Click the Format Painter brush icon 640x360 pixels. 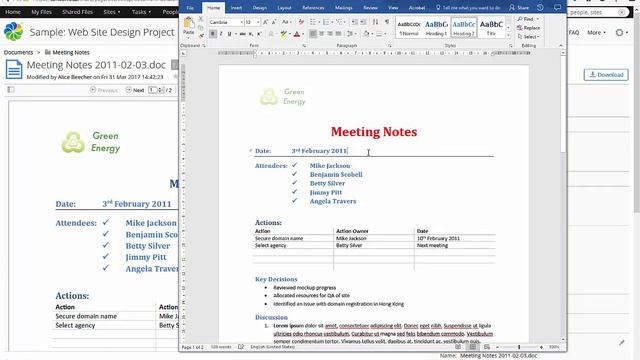pyautogui.click(x=200, y=36)
